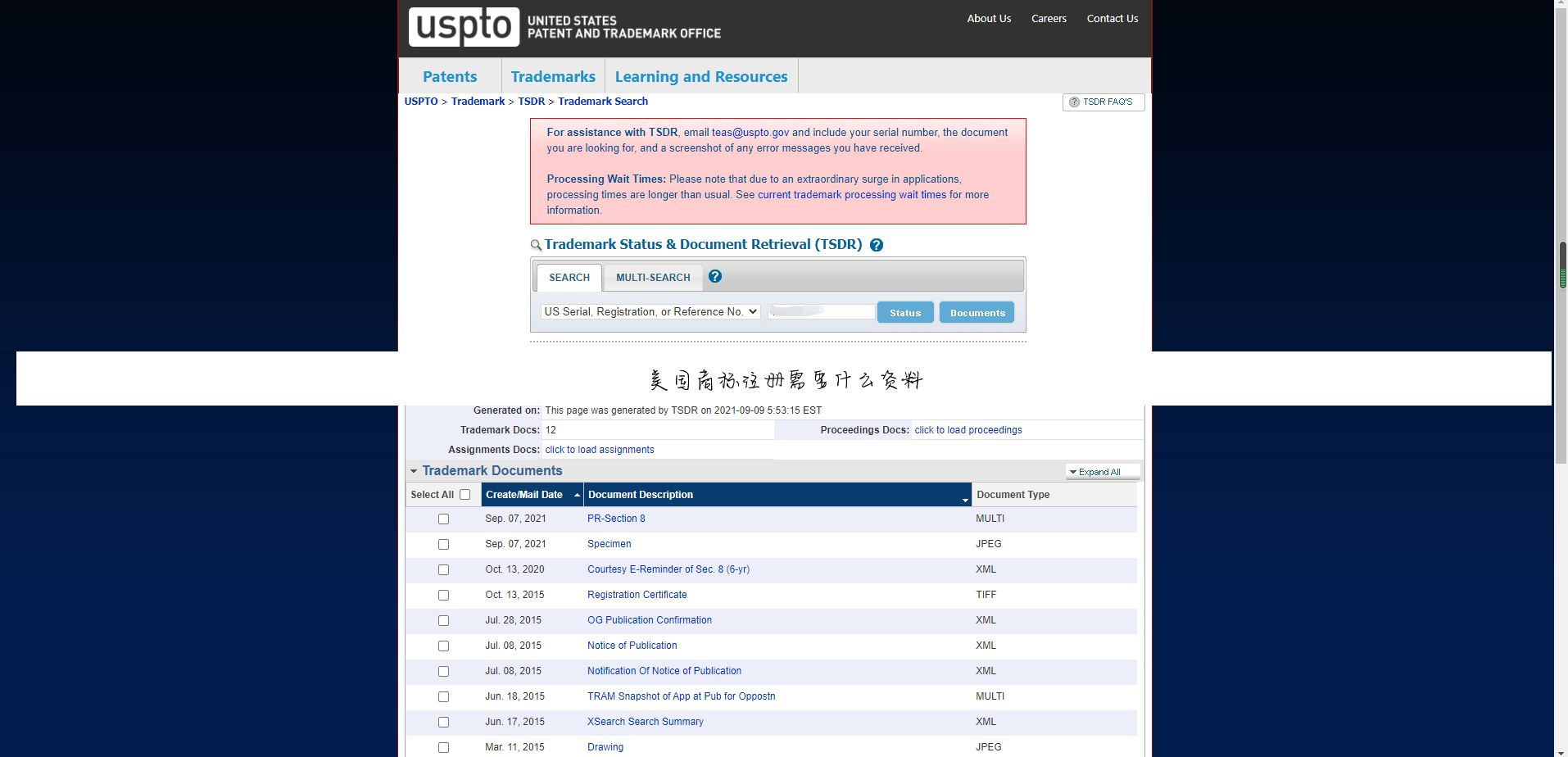The image size is (1568, 757).
Task: Open the Careers link
Action: pos(1049,19)
